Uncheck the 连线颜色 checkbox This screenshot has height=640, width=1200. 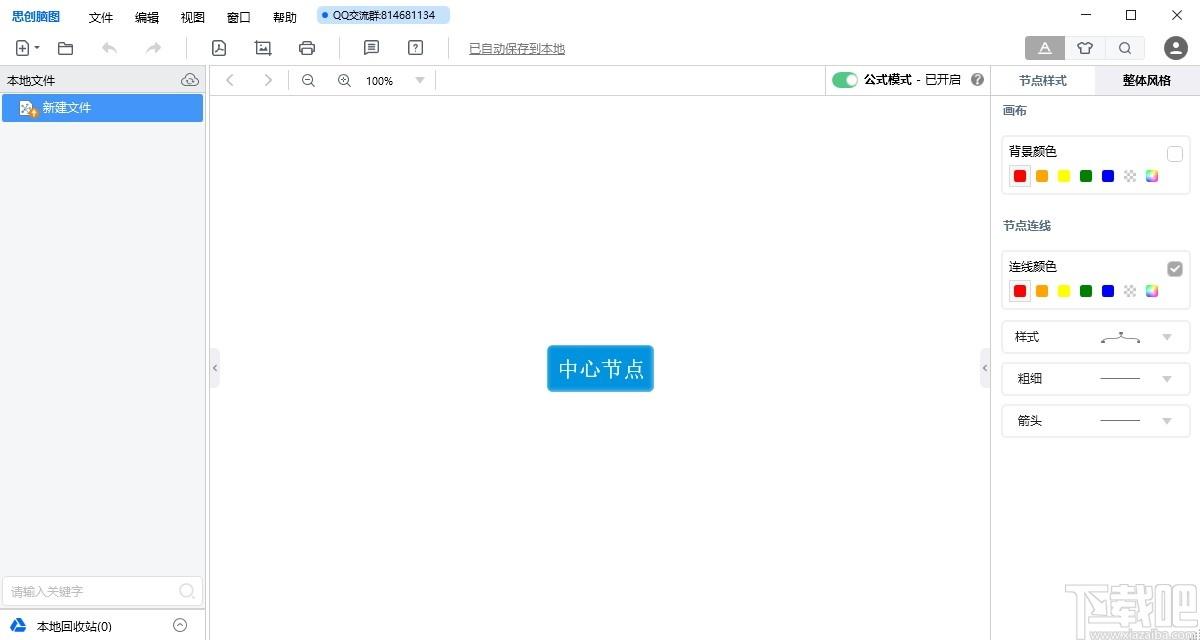[1175, 268]
